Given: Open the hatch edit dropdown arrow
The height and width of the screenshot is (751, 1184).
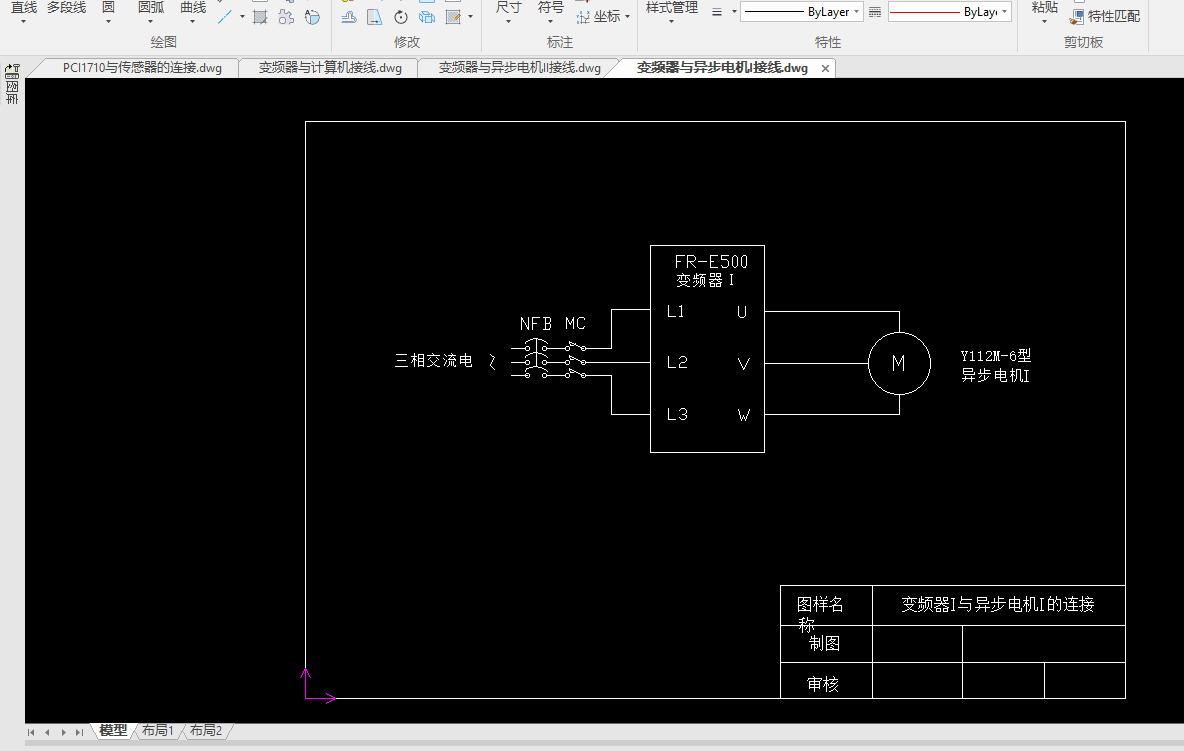Looking at the screenshot, I should pos(470,17).
